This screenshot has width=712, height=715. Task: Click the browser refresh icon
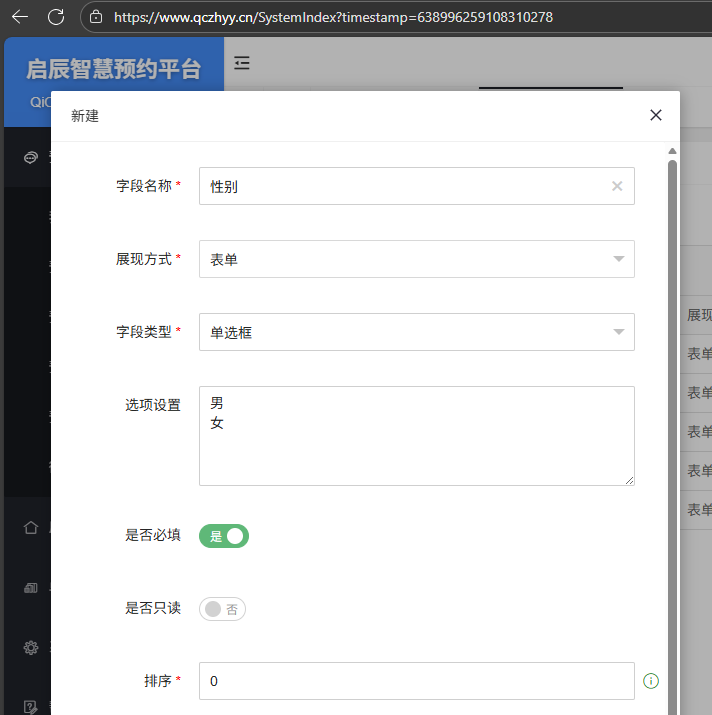56,17
